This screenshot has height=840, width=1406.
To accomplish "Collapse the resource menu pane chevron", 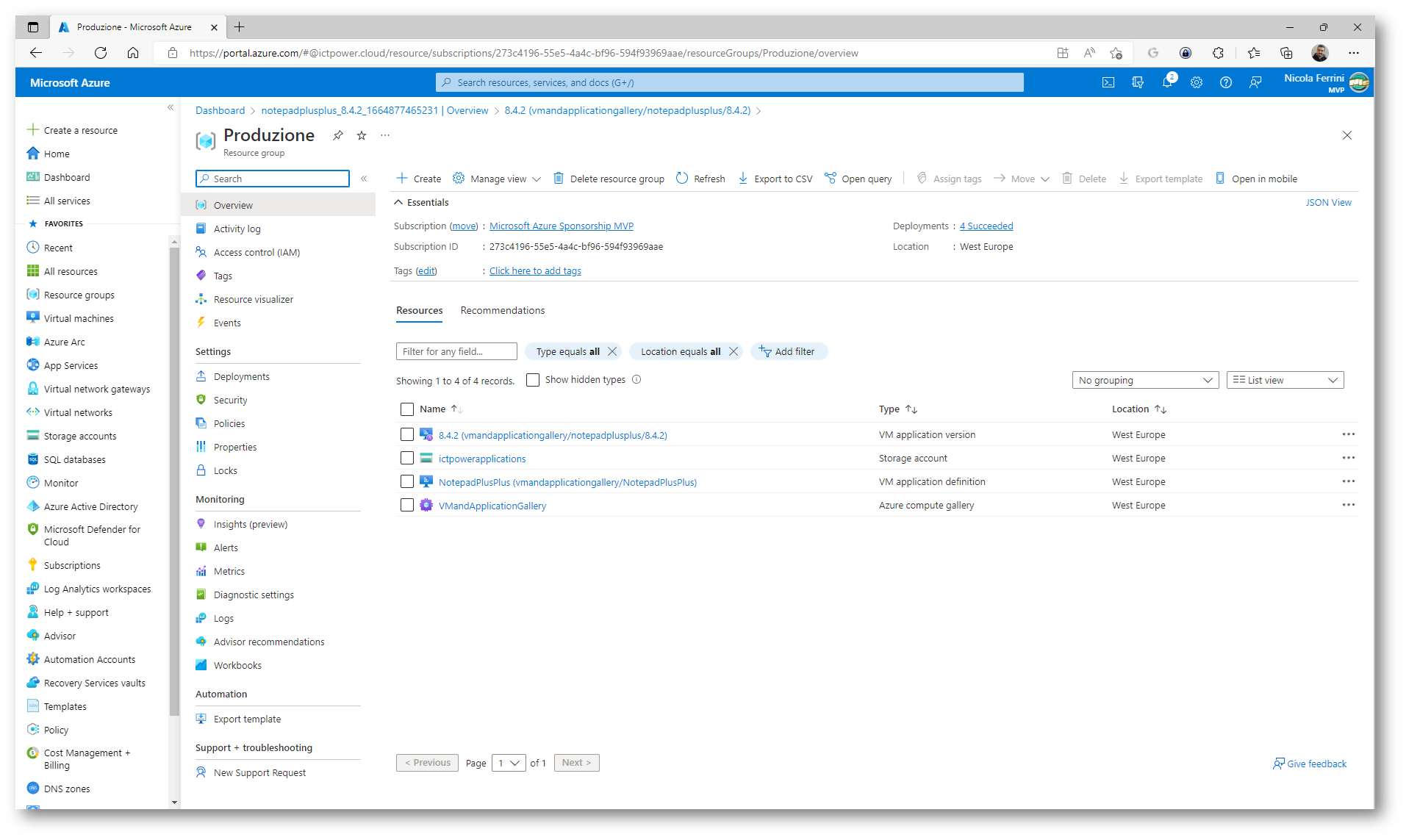I will coord(364,179).
